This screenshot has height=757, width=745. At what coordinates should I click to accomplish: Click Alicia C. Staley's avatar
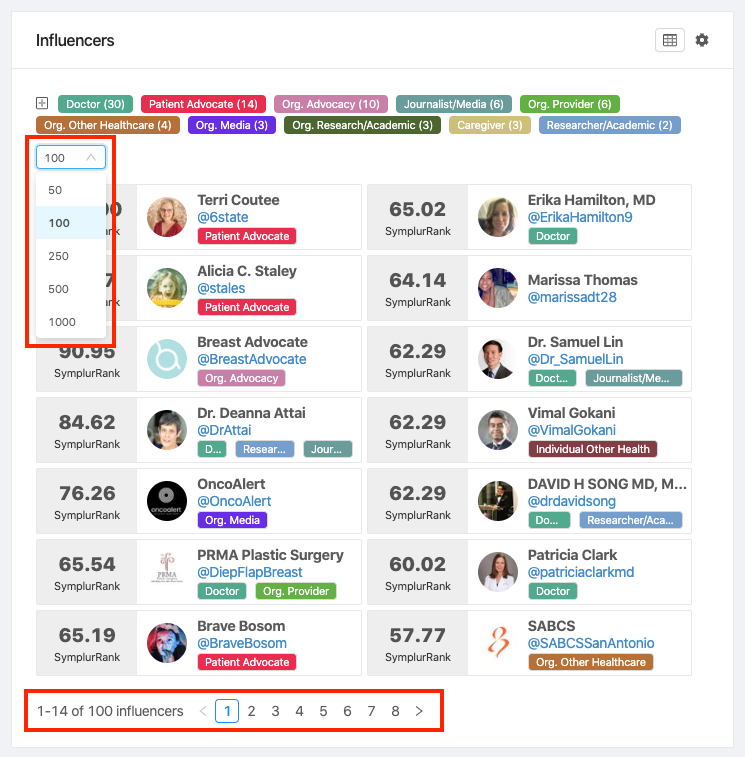167,288
